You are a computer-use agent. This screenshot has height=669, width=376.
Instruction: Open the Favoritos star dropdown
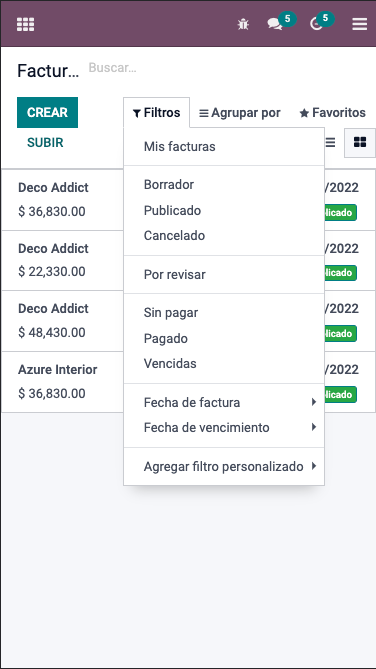click(x=332, y=113)
